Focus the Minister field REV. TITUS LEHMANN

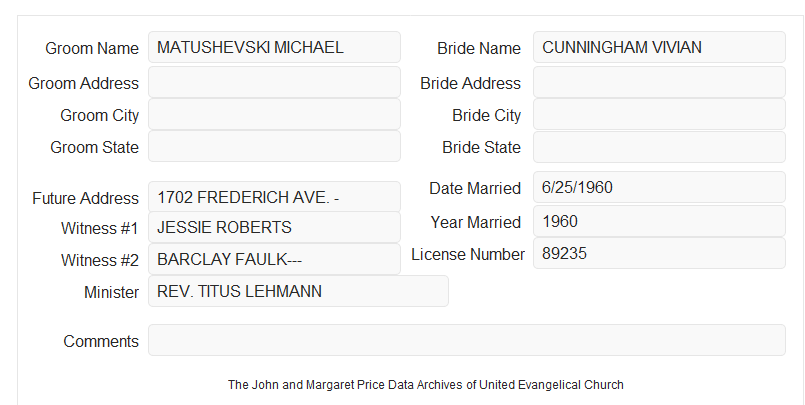pyautogui.click(x=298, y=291)
